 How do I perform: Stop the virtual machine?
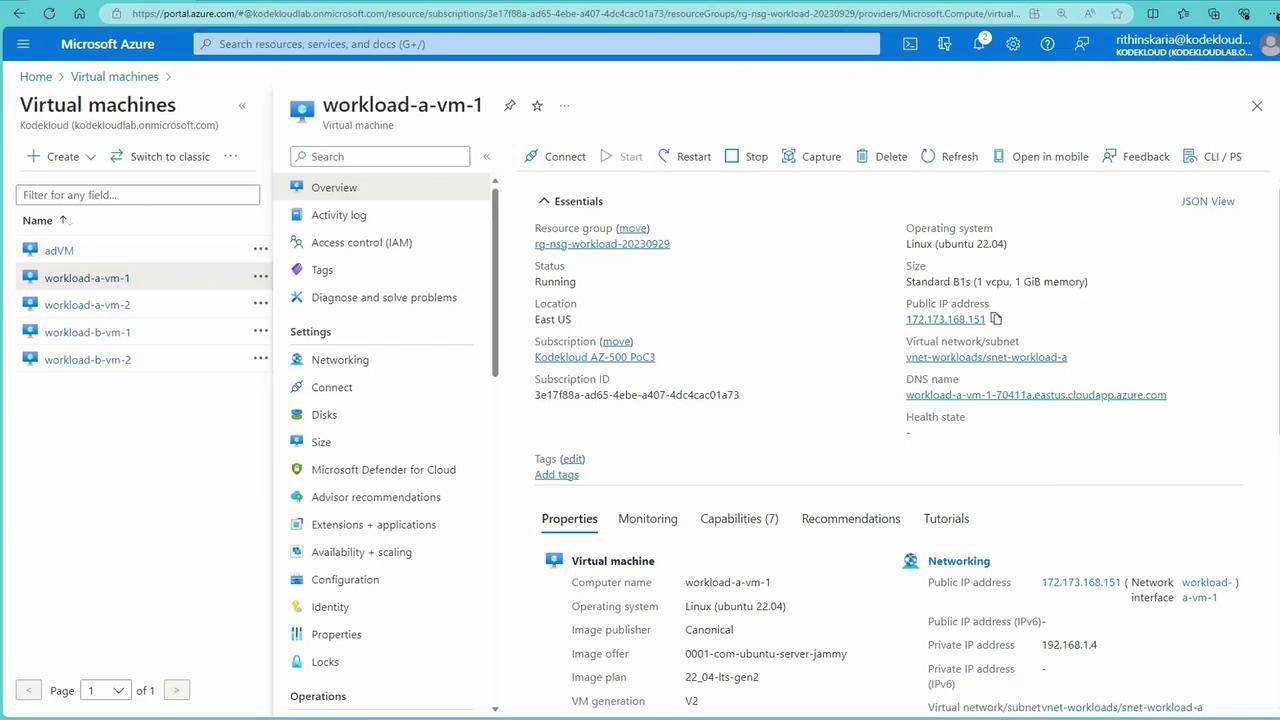[746, 156]
